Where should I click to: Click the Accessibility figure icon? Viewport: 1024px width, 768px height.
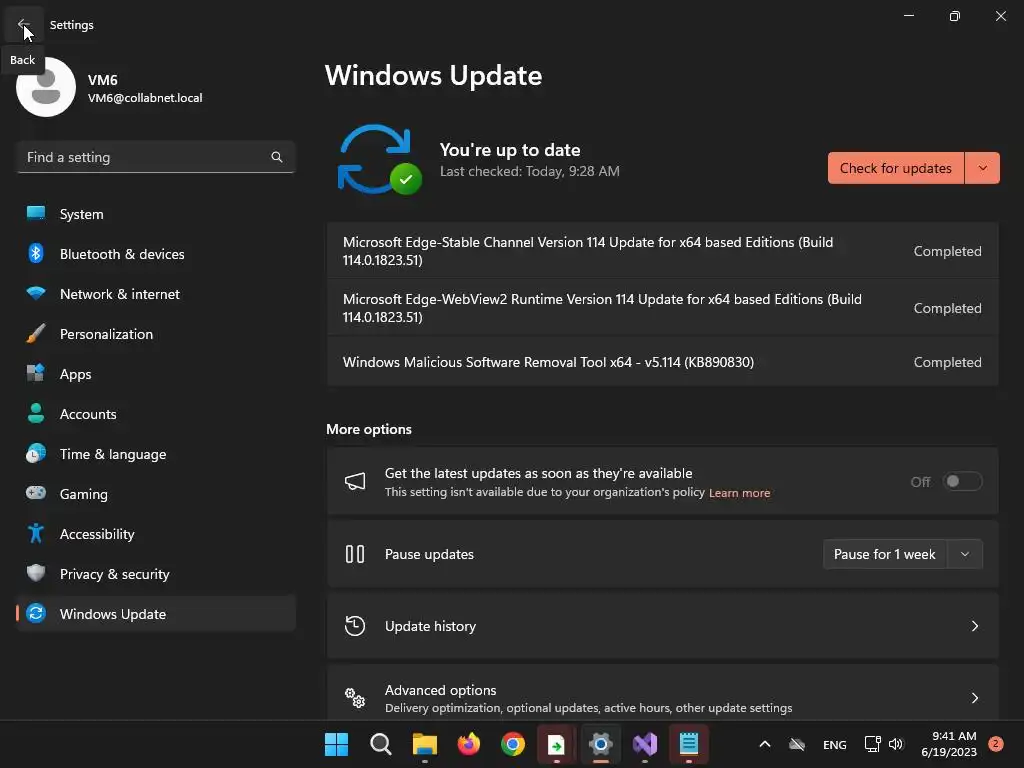(36, 534)
